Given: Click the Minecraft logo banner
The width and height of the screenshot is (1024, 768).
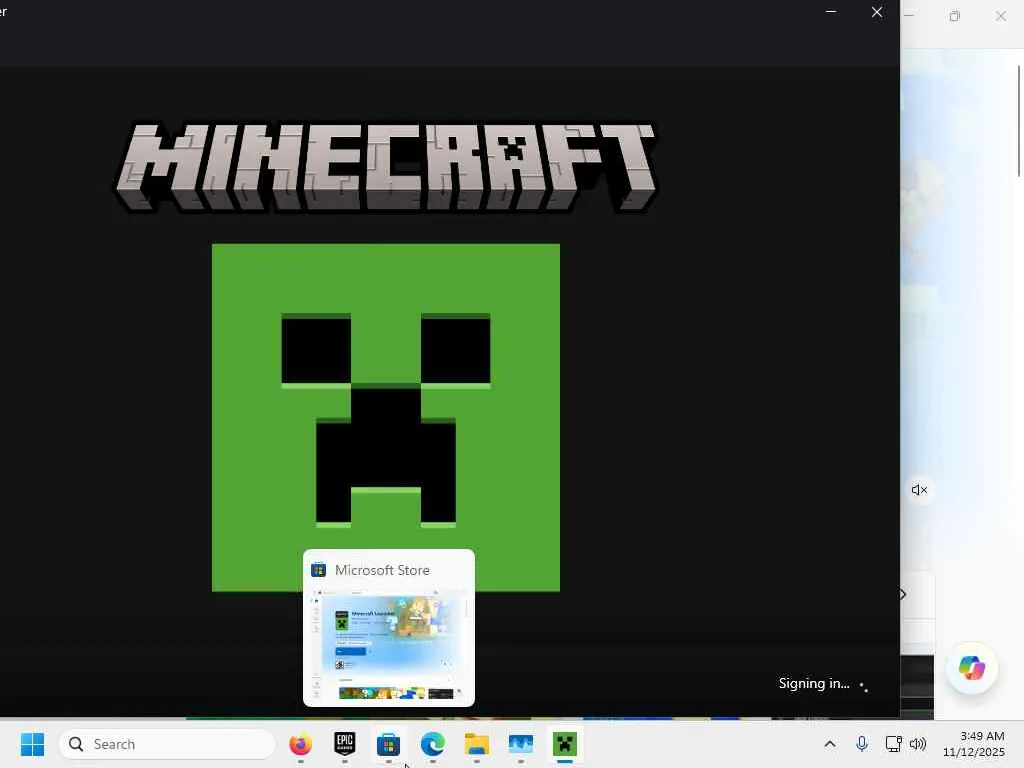Looking at the screenshot, I should 385,167.
